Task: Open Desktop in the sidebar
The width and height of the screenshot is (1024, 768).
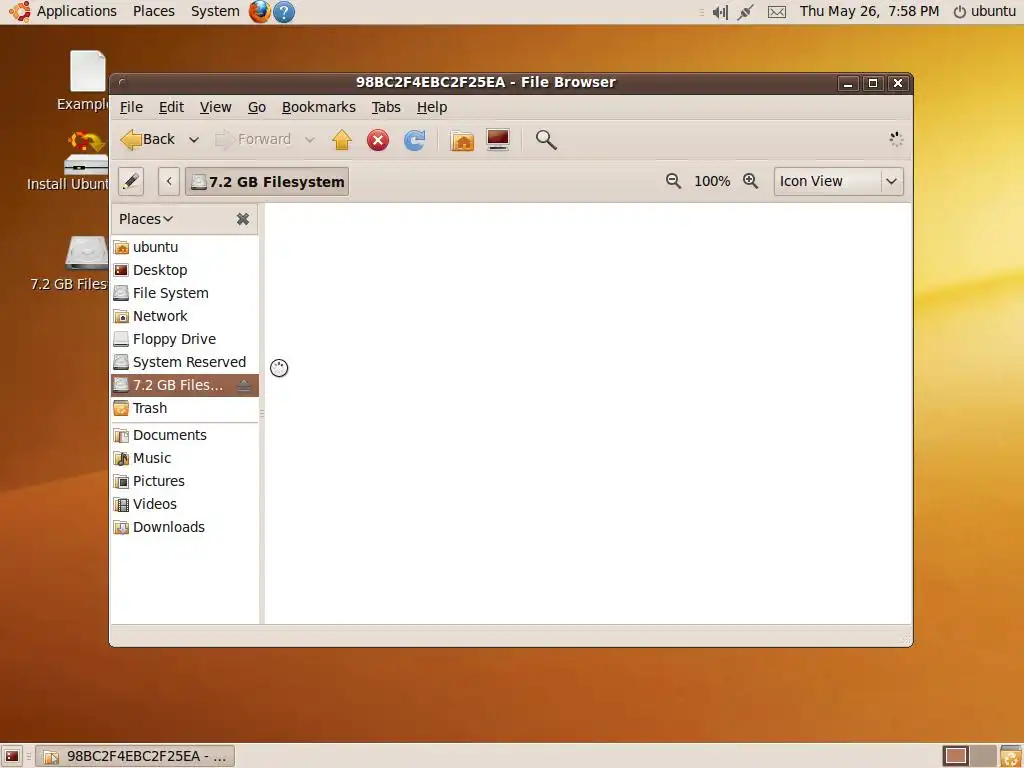Action: [x=185, y=270]
